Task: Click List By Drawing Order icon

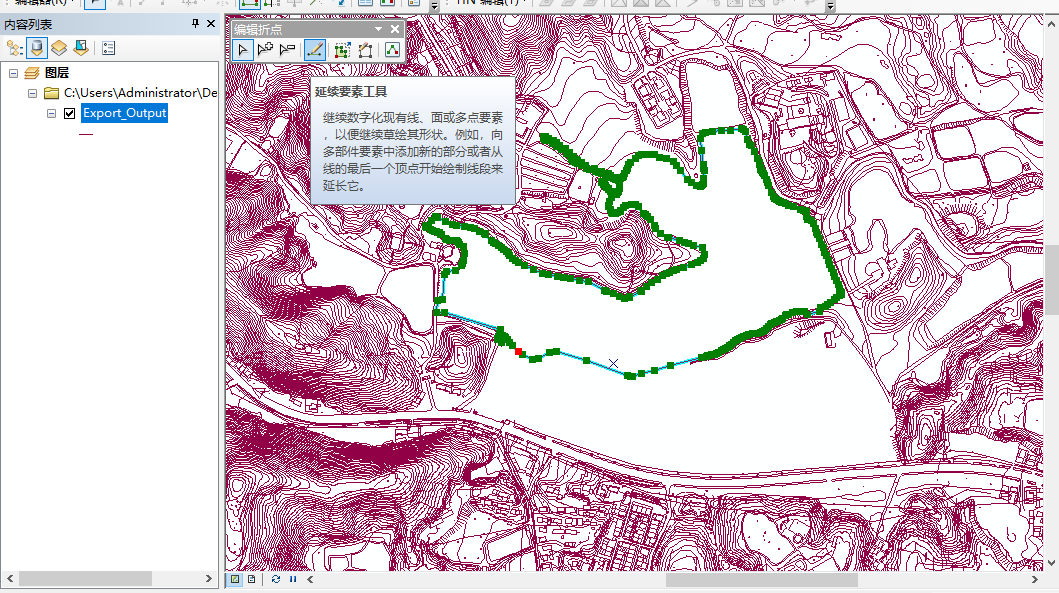Action: click(15, 47)
